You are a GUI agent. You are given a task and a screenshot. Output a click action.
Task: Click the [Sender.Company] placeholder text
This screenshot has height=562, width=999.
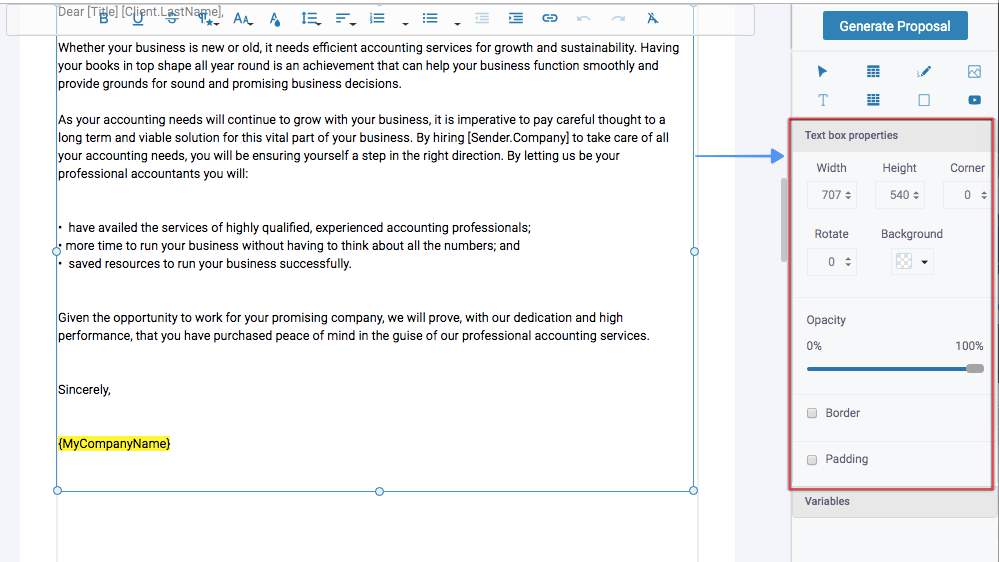(x=518, y=138)
